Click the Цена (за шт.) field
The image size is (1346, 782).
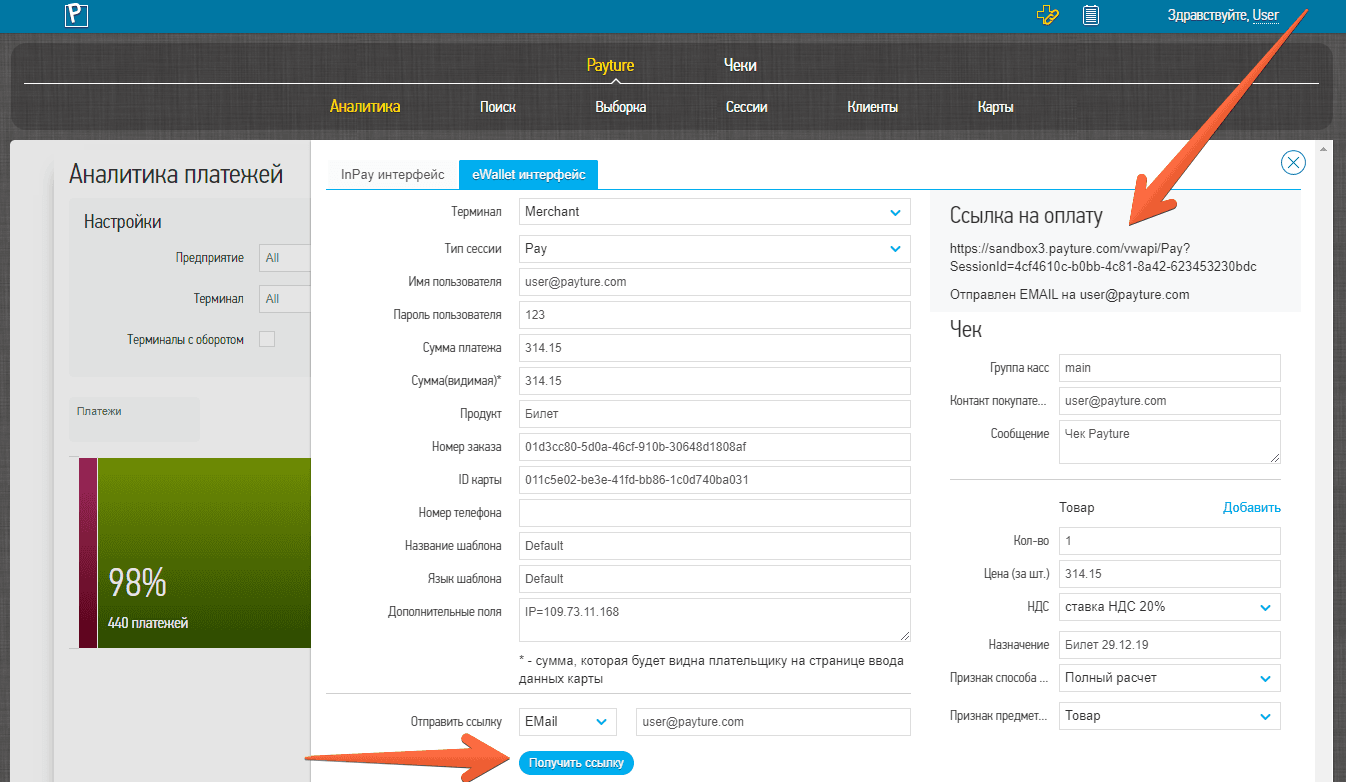[x=1170, y=574]
